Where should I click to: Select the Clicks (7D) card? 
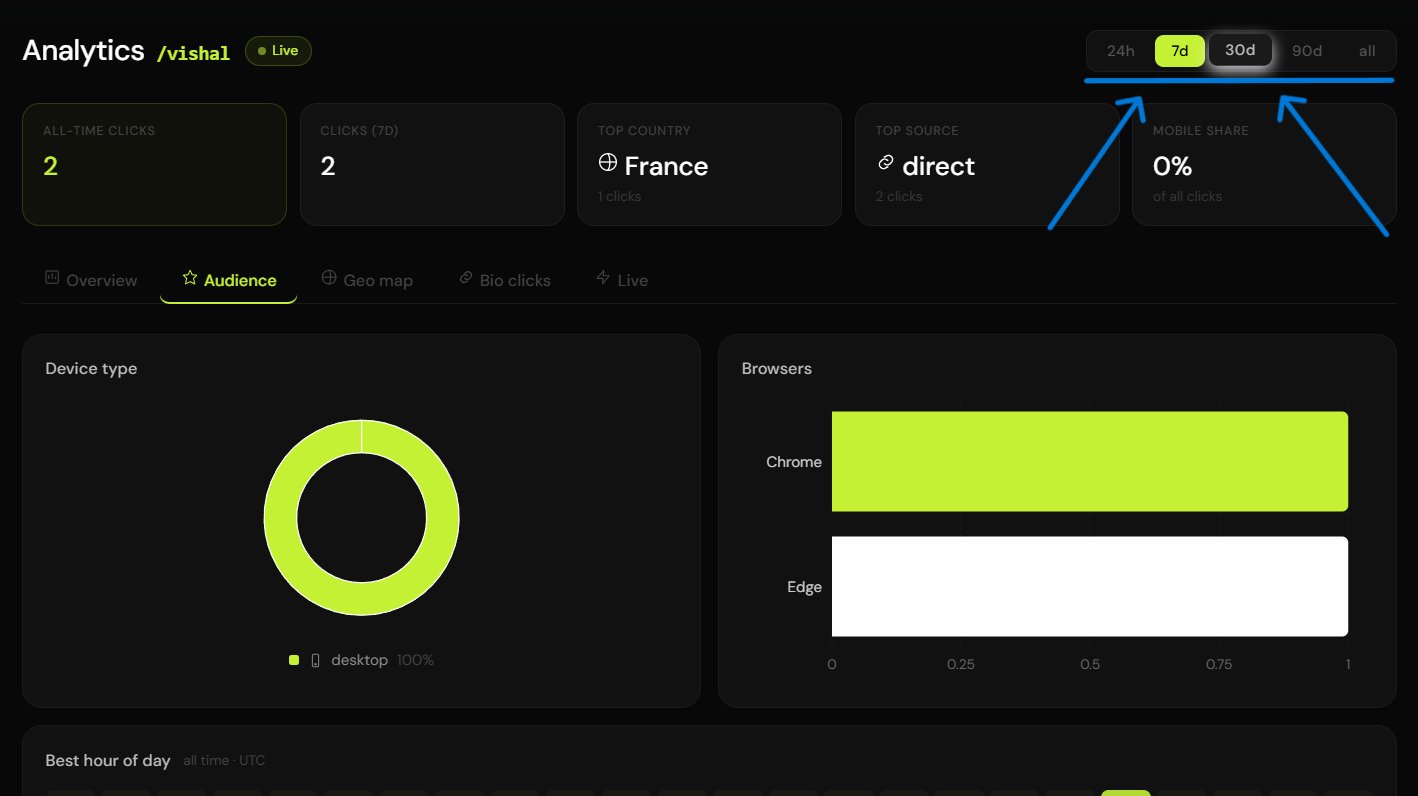(x=432, y=165)
